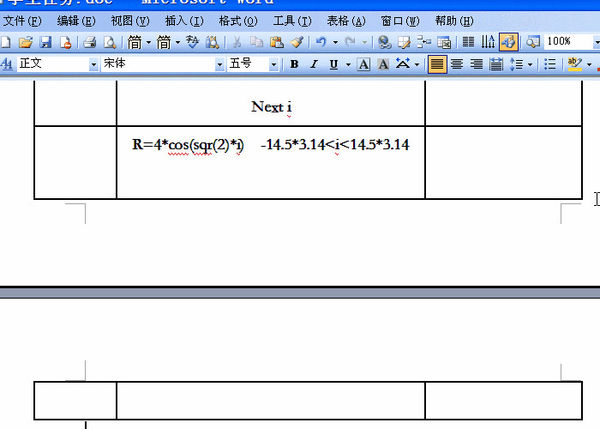Toggle underline formatting
Viewport: 600px width, 429px height.
coord(334,64)
